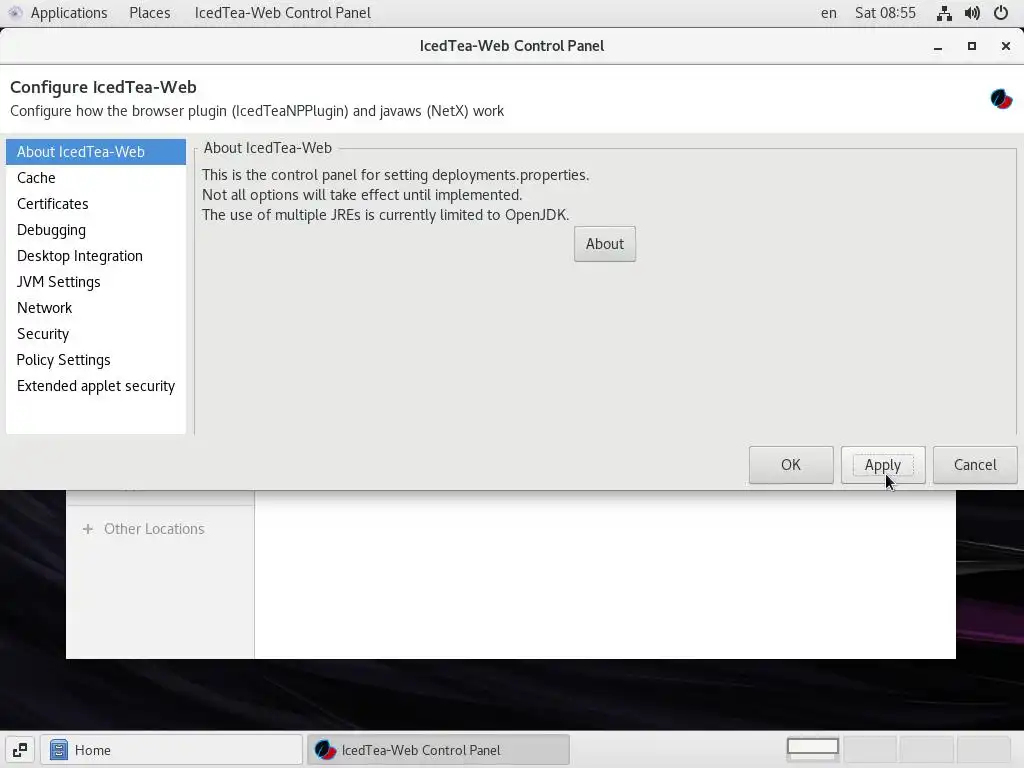The width and height of the screenshot is (1024, 768).
Task: Open the Places menu
Action: point(150,13)
